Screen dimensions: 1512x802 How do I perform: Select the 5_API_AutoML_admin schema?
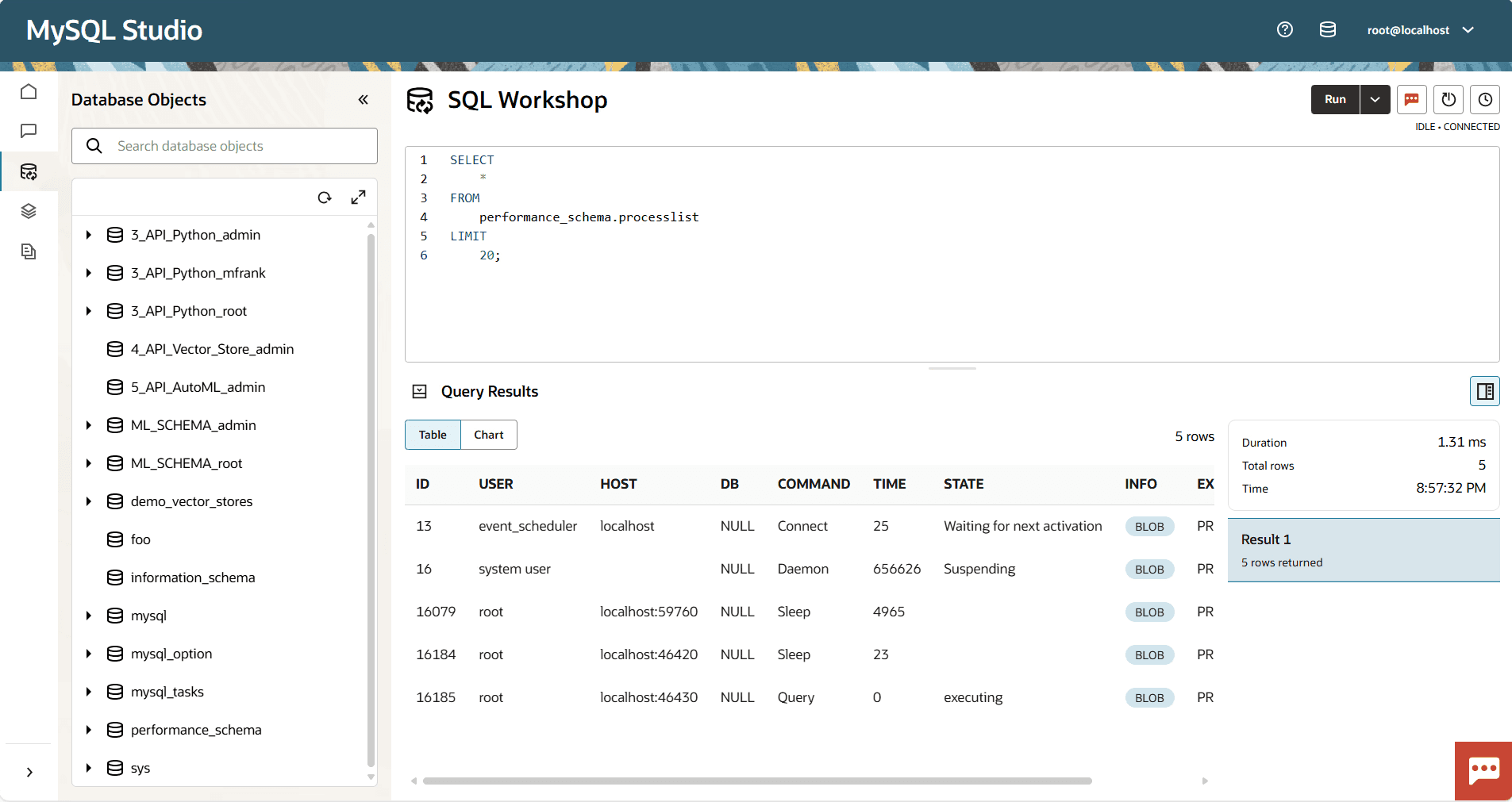click(198, 387)
